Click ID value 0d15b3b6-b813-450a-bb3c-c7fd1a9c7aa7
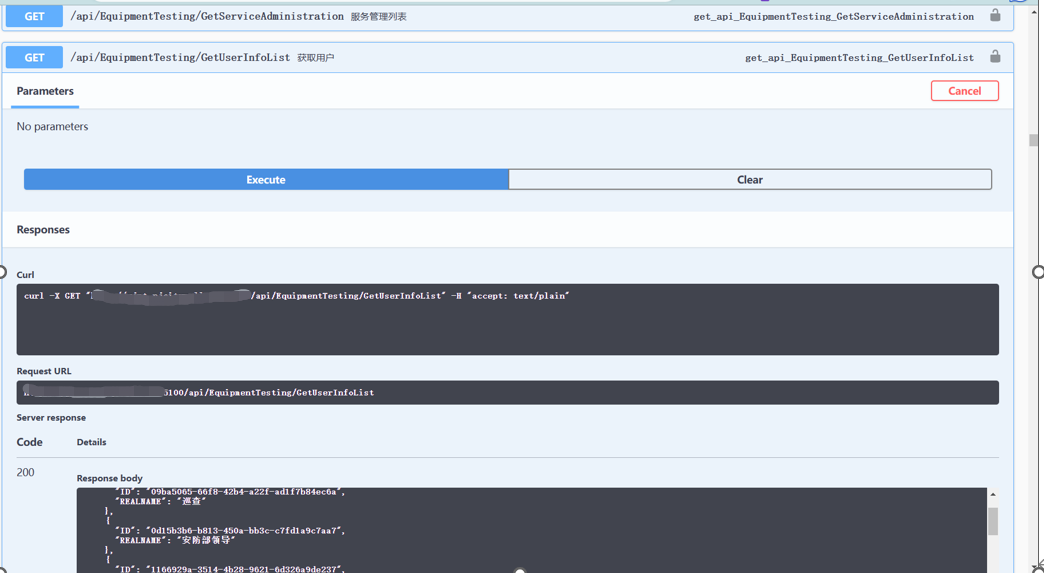1044x573 pixels. [x=244, y=530]
